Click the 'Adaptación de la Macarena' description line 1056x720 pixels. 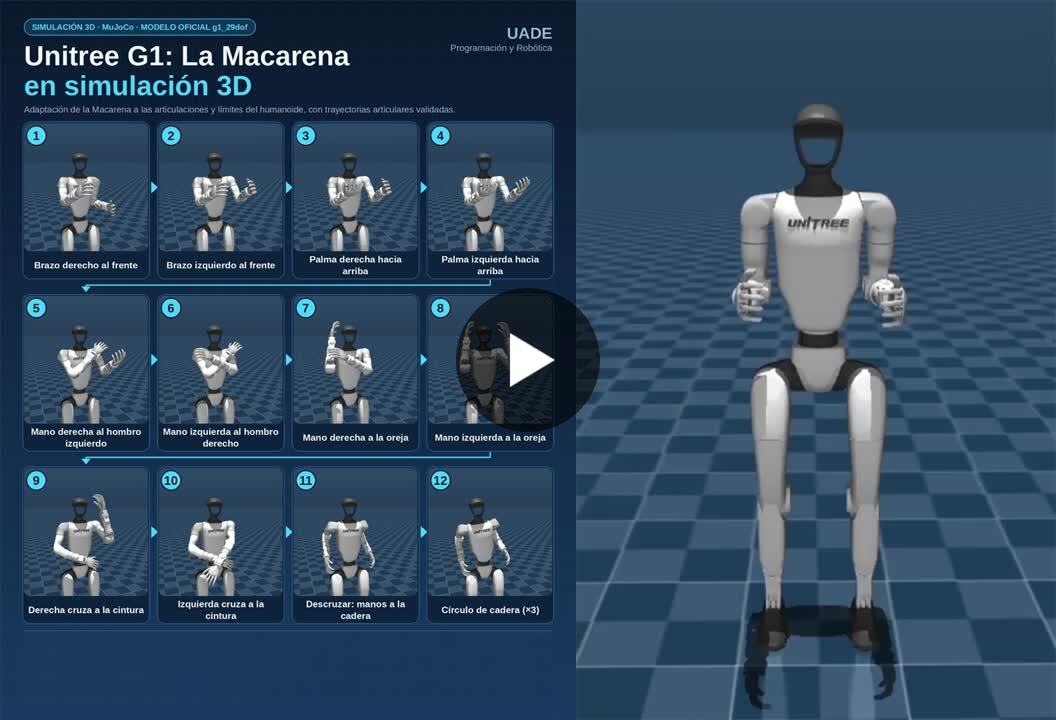[x=239, y=109]
